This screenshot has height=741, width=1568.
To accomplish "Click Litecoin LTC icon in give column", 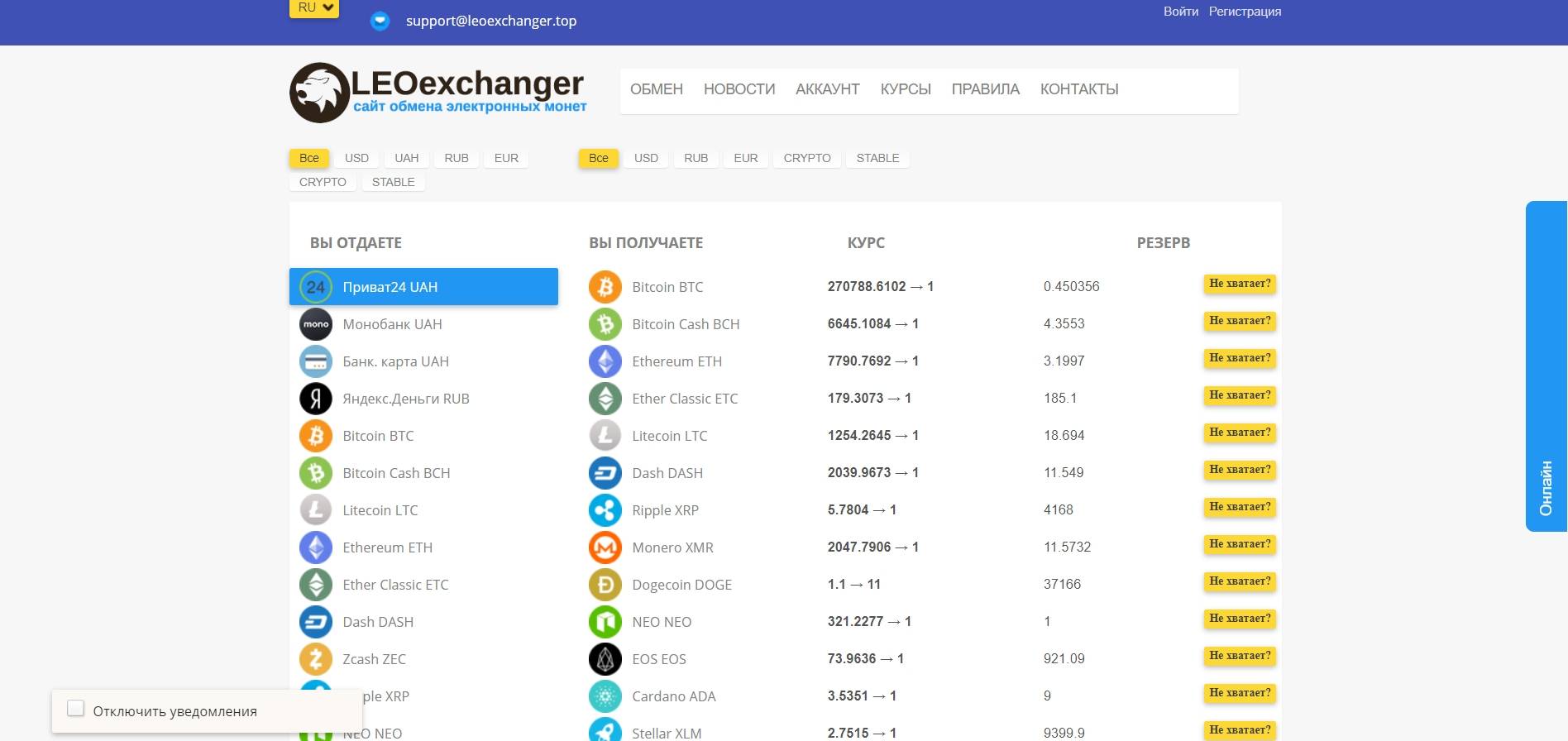I will [316, 510].
